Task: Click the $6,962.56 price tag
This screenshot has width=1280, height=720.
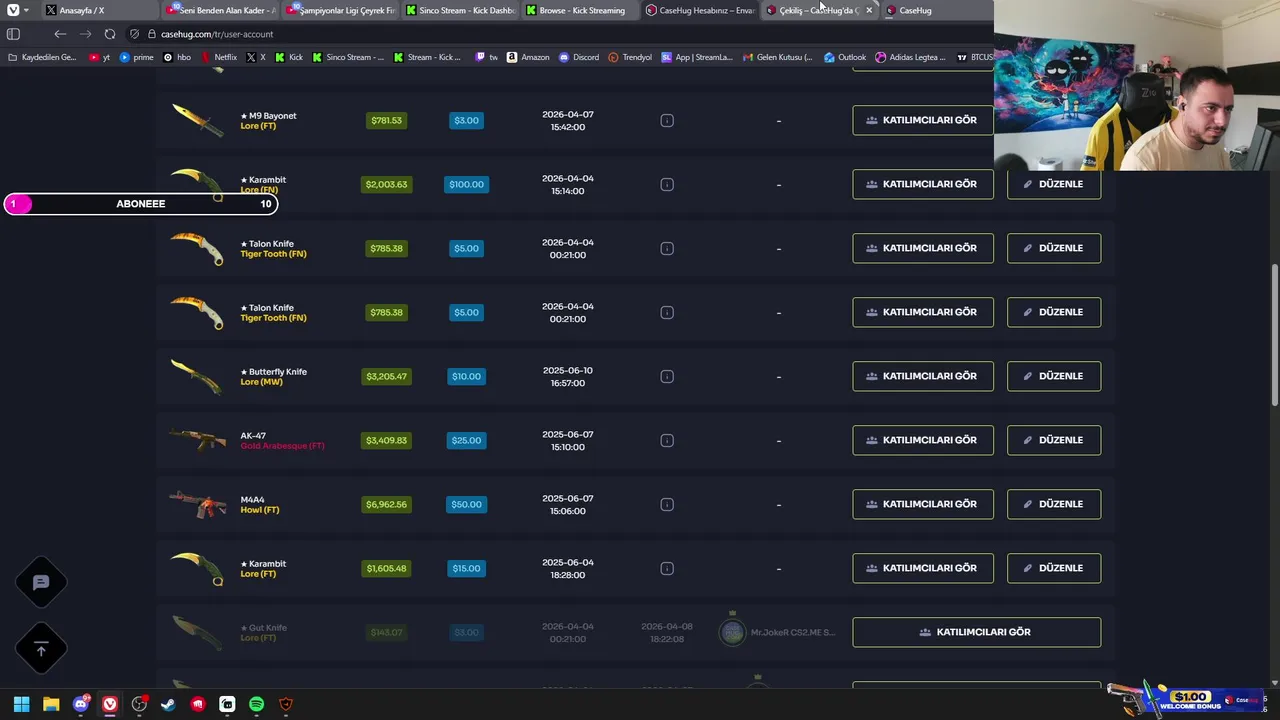Action: pyautogui.click(x=386, y=504)
